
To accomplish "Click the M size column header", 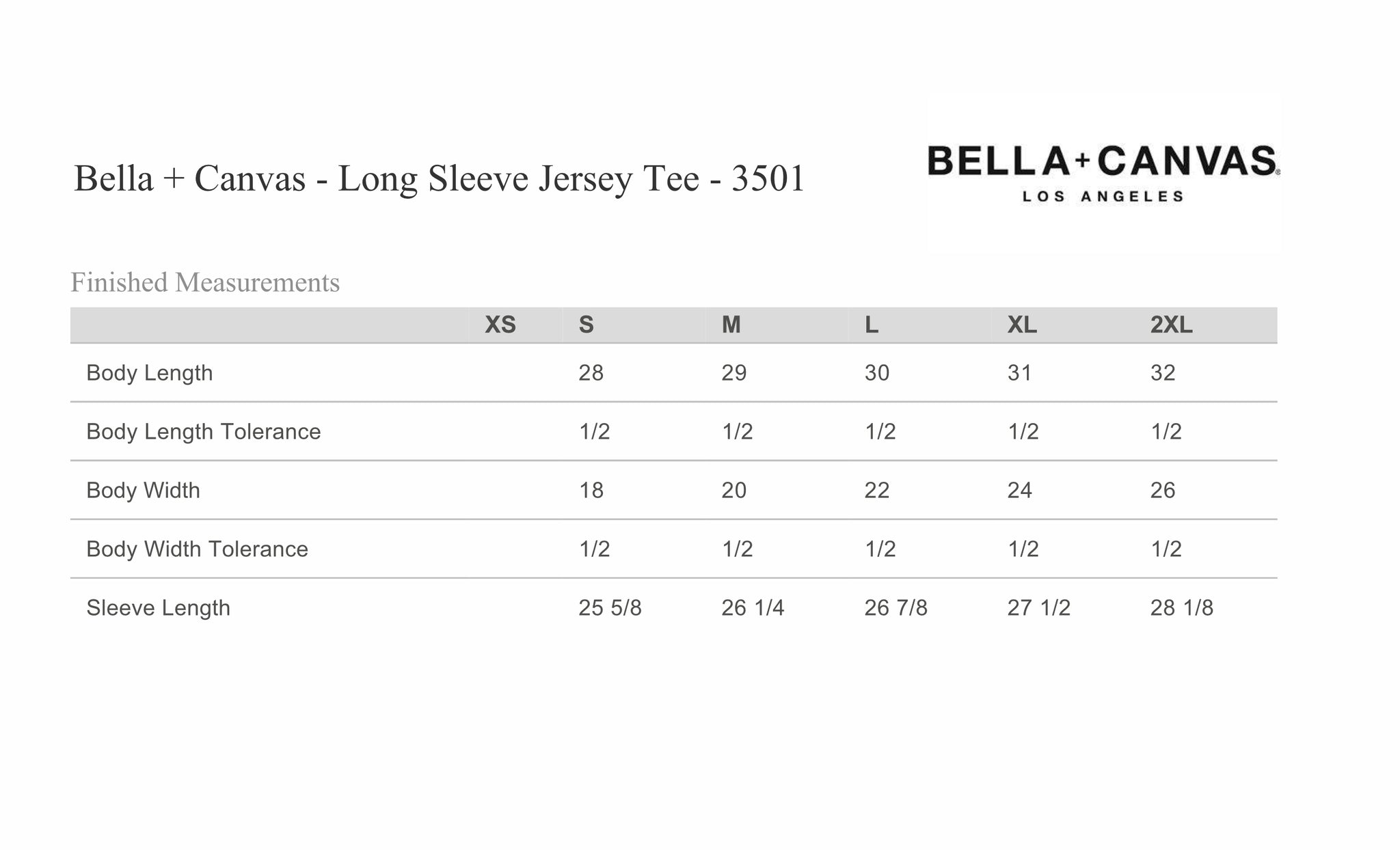I will pos(731,325).
